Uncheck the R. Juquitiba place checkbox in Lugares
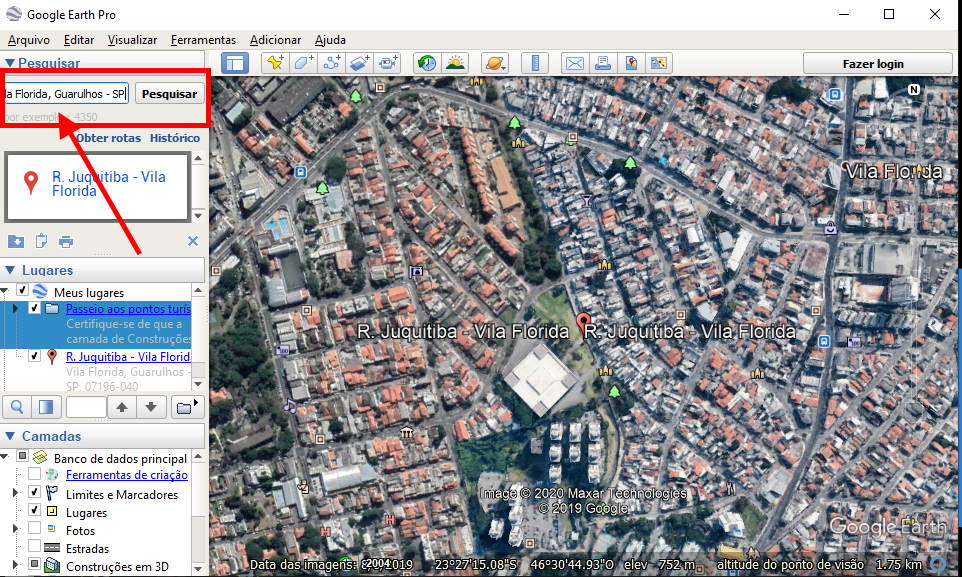Screen dimensions: 962x577 35,355
